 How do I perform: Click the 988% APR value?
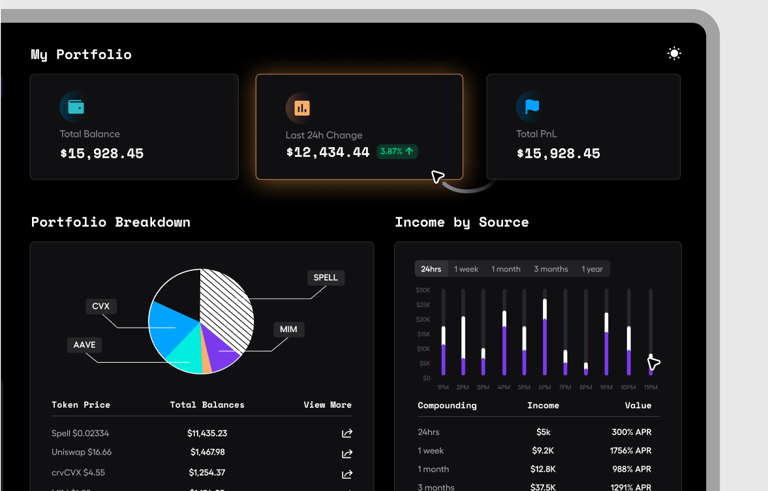tap(632, 469)
